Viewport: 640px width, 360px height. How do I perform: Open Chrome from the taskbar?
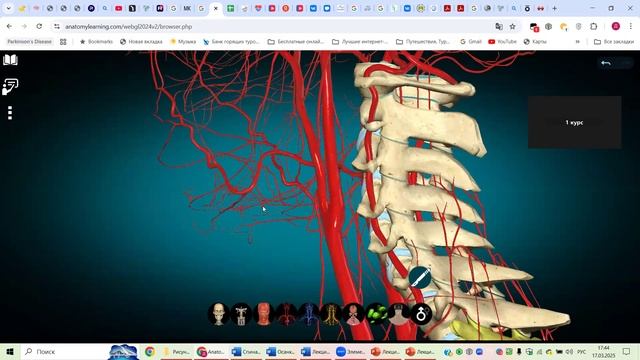click(150, 351)
